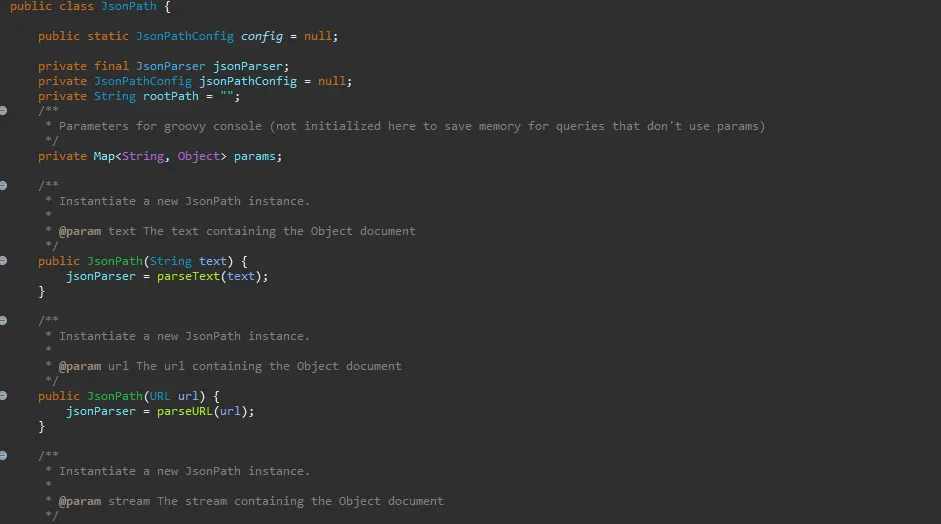Collapse the 'Parameters for groovy console' comment fold marker

3,110
